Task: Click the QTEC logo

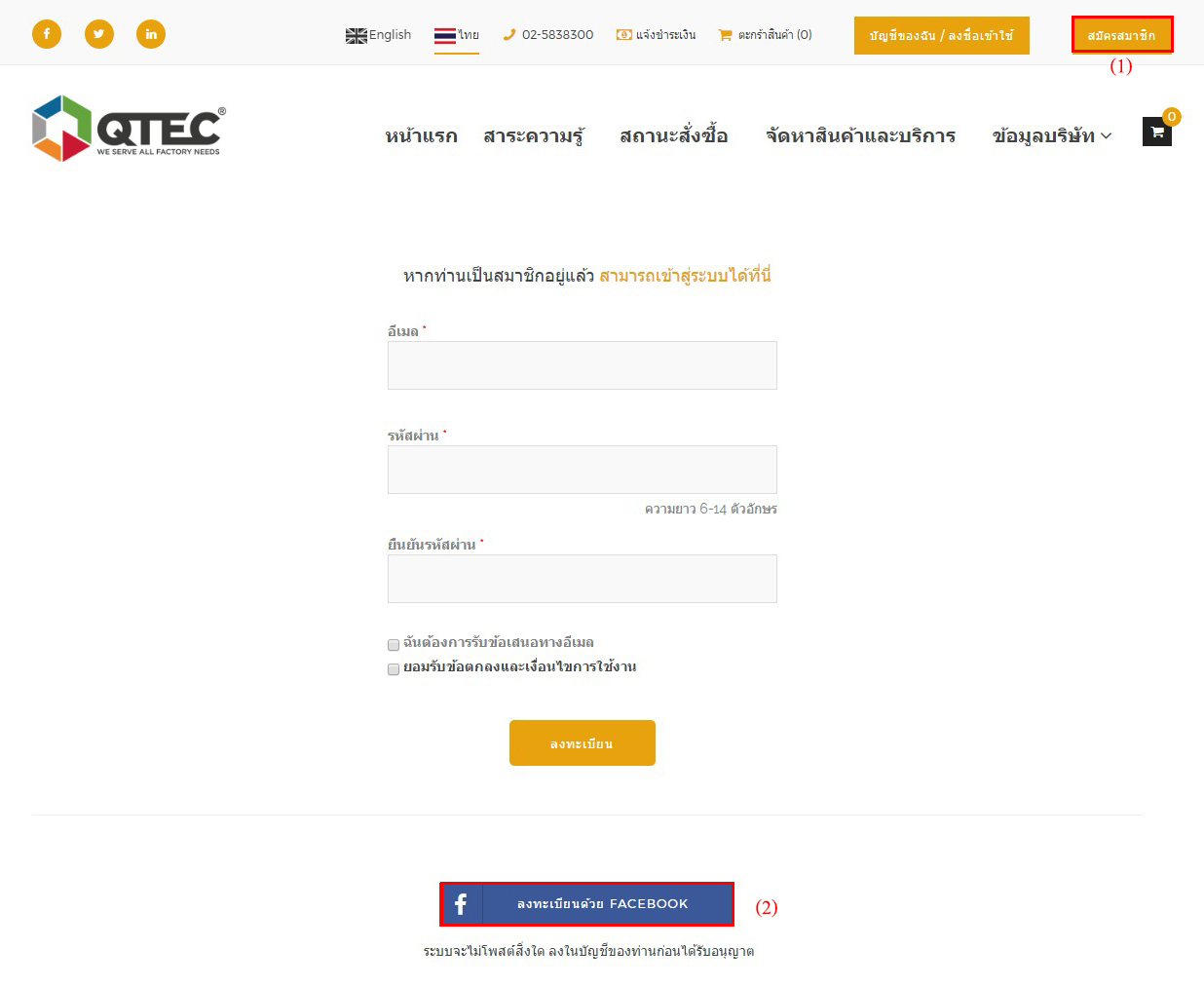Action: pyautogui.click(x=129, y=129)
